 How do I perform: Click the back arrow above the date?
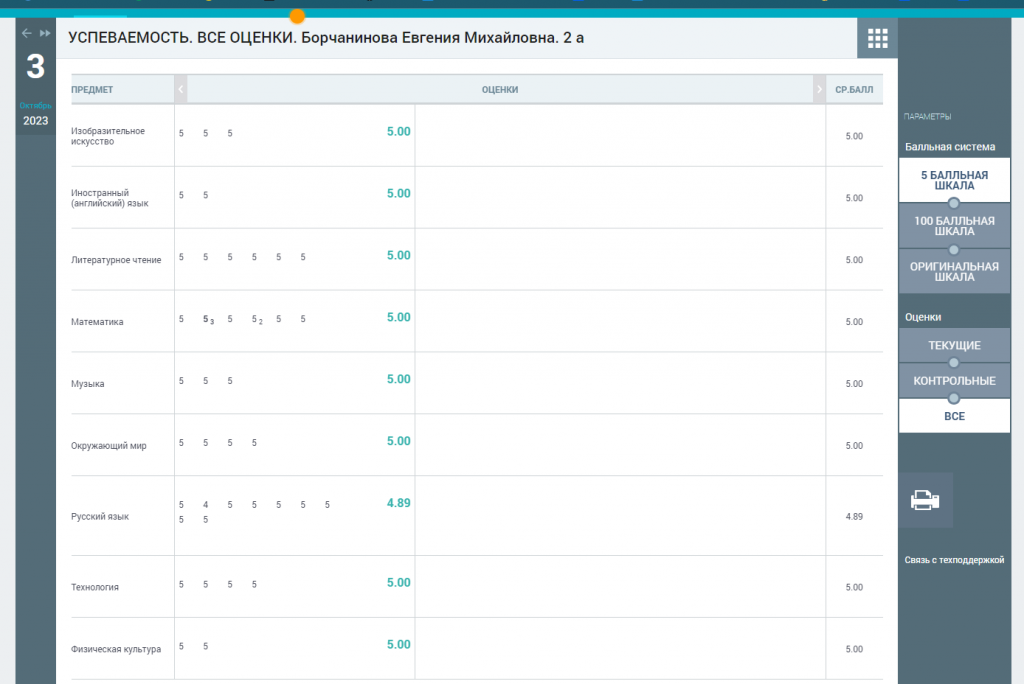tap(27, 33)
